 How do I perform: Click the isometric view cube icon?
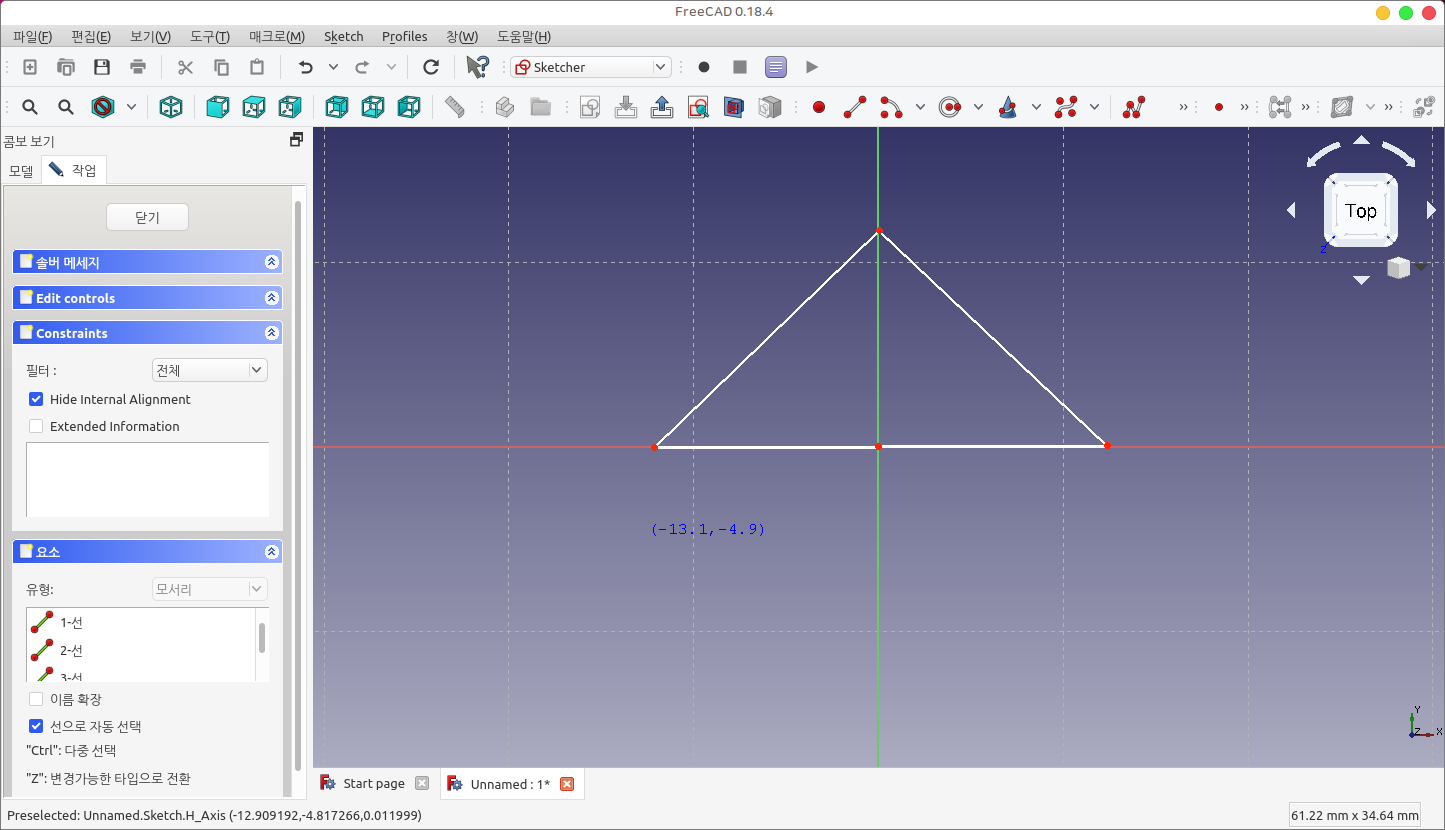pyautogui.click(x=171, y=107)
